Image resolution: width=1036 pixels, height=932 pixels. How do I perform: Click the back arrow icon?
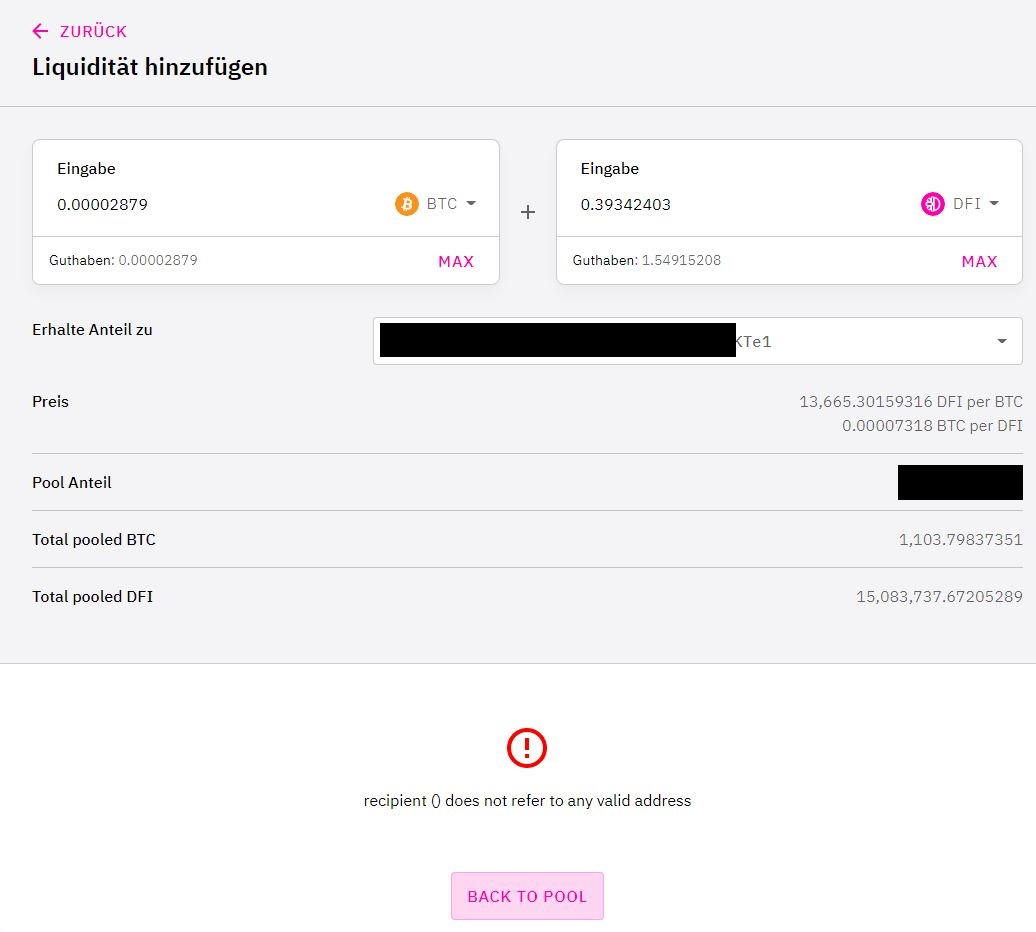pyautogui.click(x=40, y=31)
